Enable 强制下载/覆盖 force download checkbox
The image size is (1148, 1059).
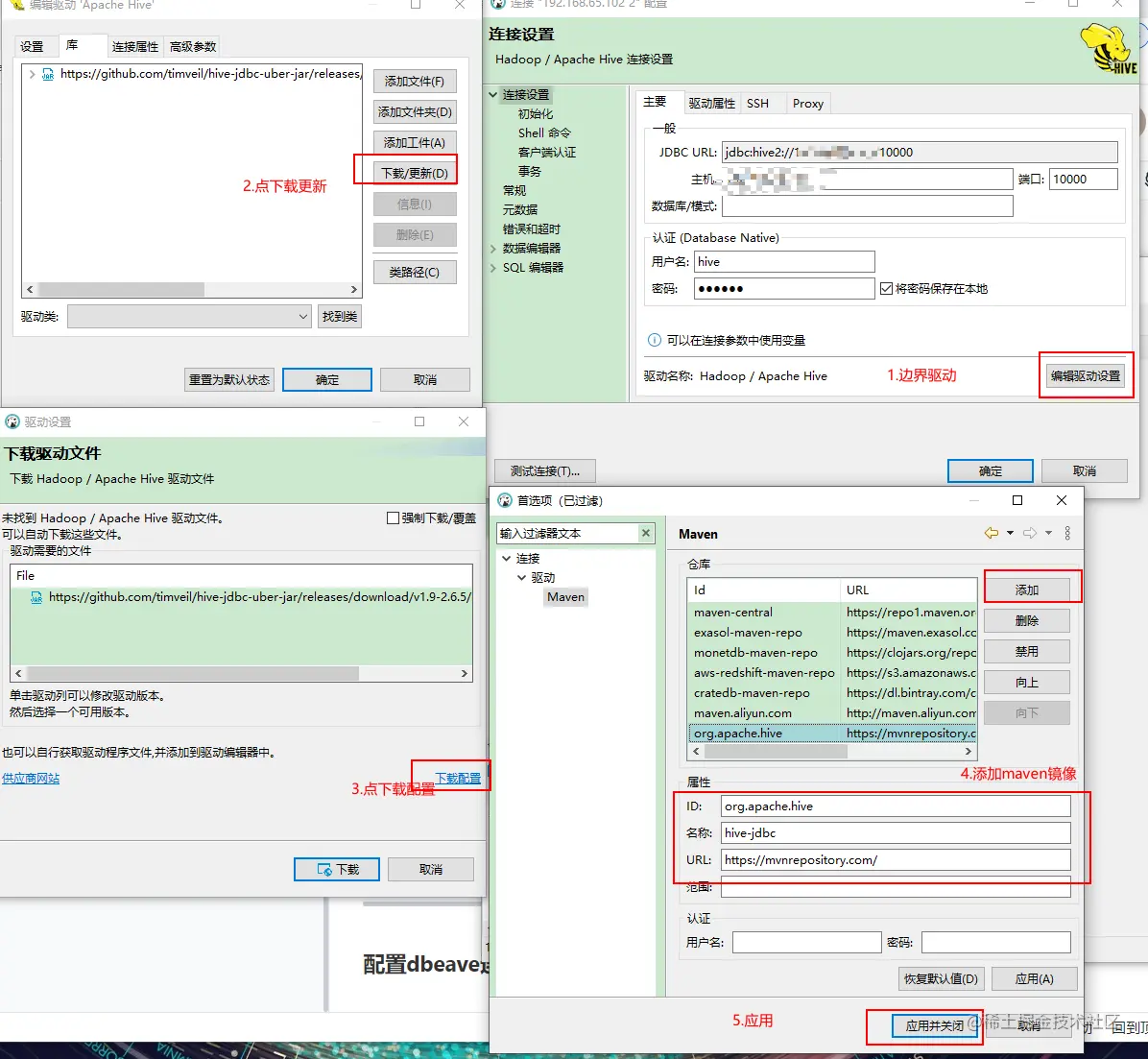[393, 518]
